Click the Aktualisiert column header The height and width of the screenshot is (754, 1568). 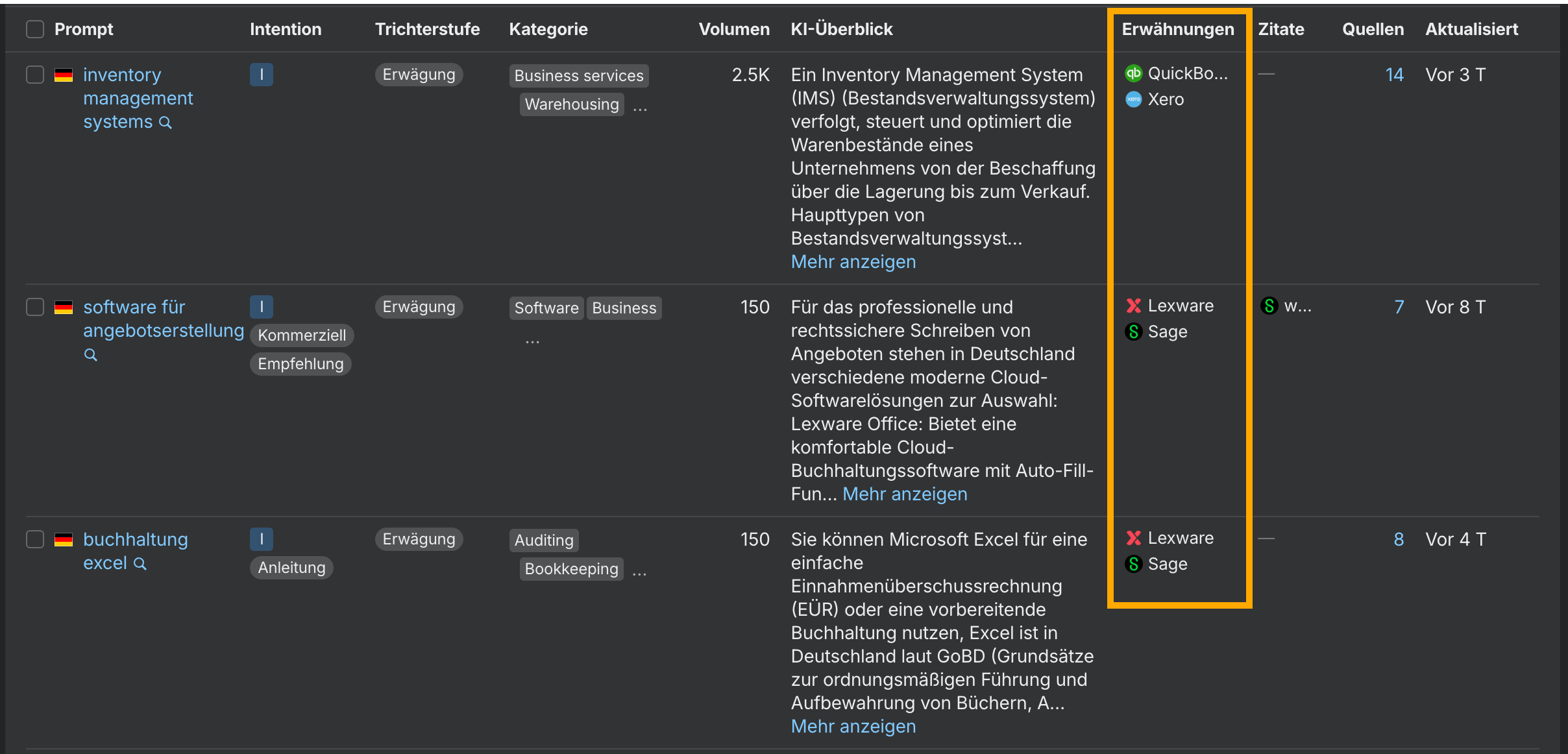pos(1471,29)
